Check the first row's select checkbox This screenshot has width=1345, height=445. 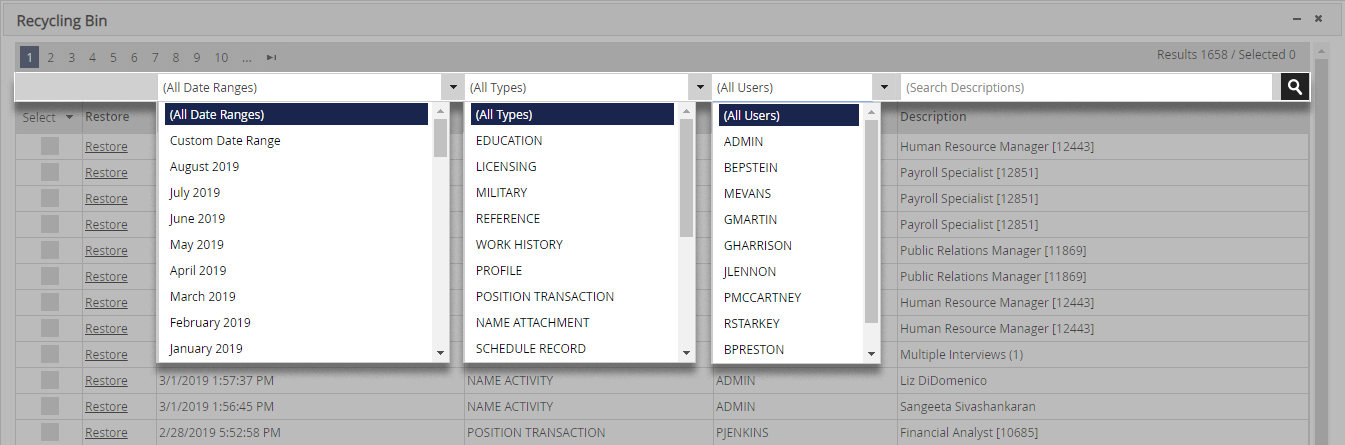pos(50,146)
